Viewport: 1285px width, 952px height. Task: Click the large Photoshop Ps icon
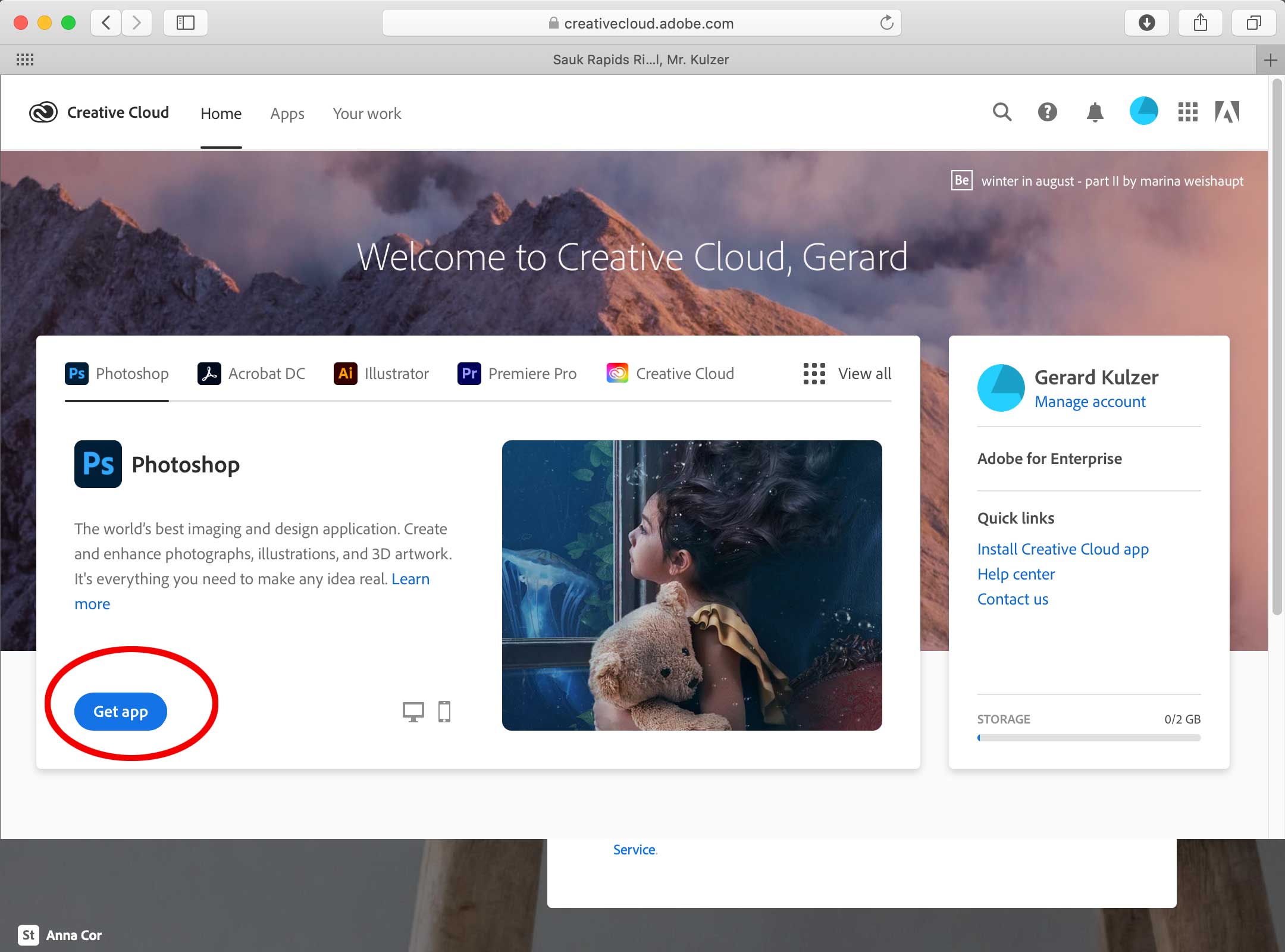pyautogui.click(x=98, y=464)
